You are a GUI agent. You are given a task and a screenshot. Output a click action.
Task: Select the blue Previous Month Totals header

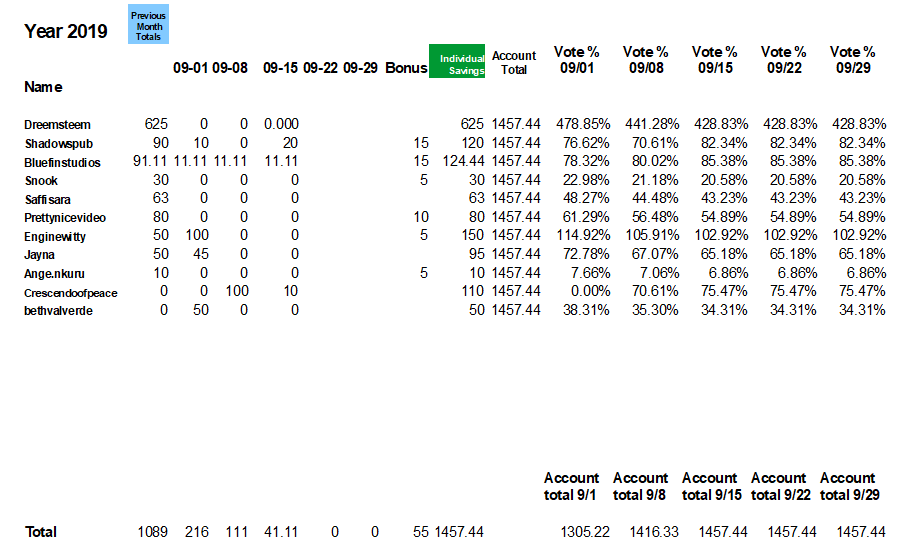[x=148, y=24]
